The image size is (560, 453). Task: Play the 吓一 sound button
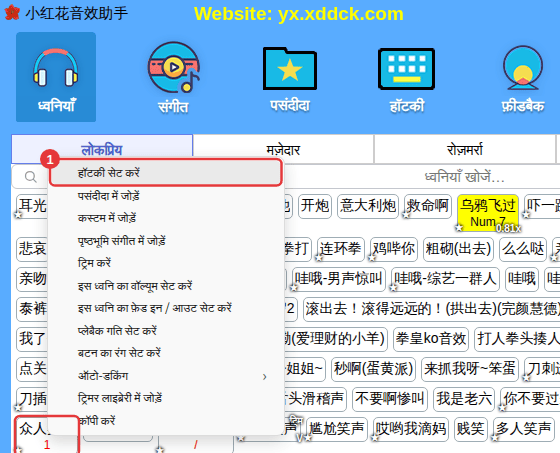(542, 206)
